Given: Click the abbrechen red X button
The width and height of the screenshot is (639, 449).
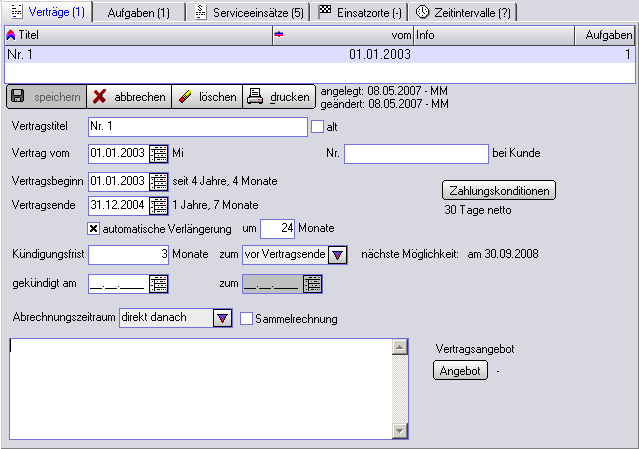Looking at the screenshot, I should pyautogui.click(x=129, y=97).
